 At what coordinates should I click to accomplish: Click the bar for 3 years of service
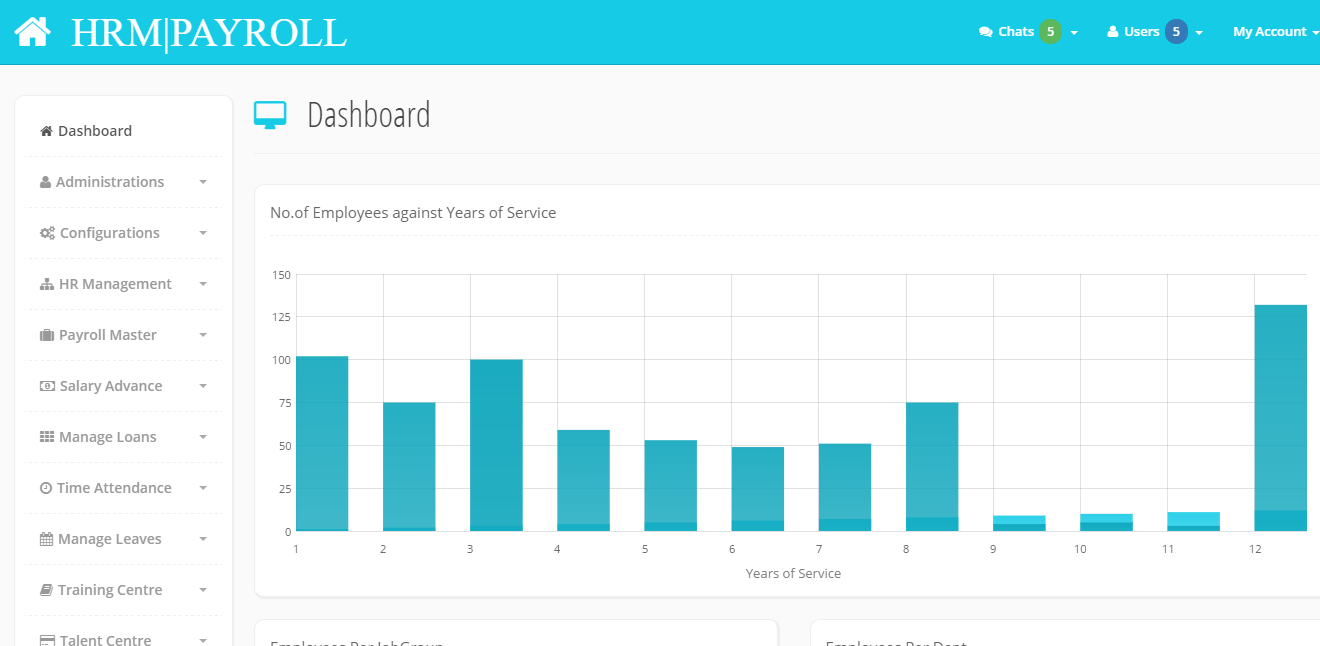[x=496, y=445]
